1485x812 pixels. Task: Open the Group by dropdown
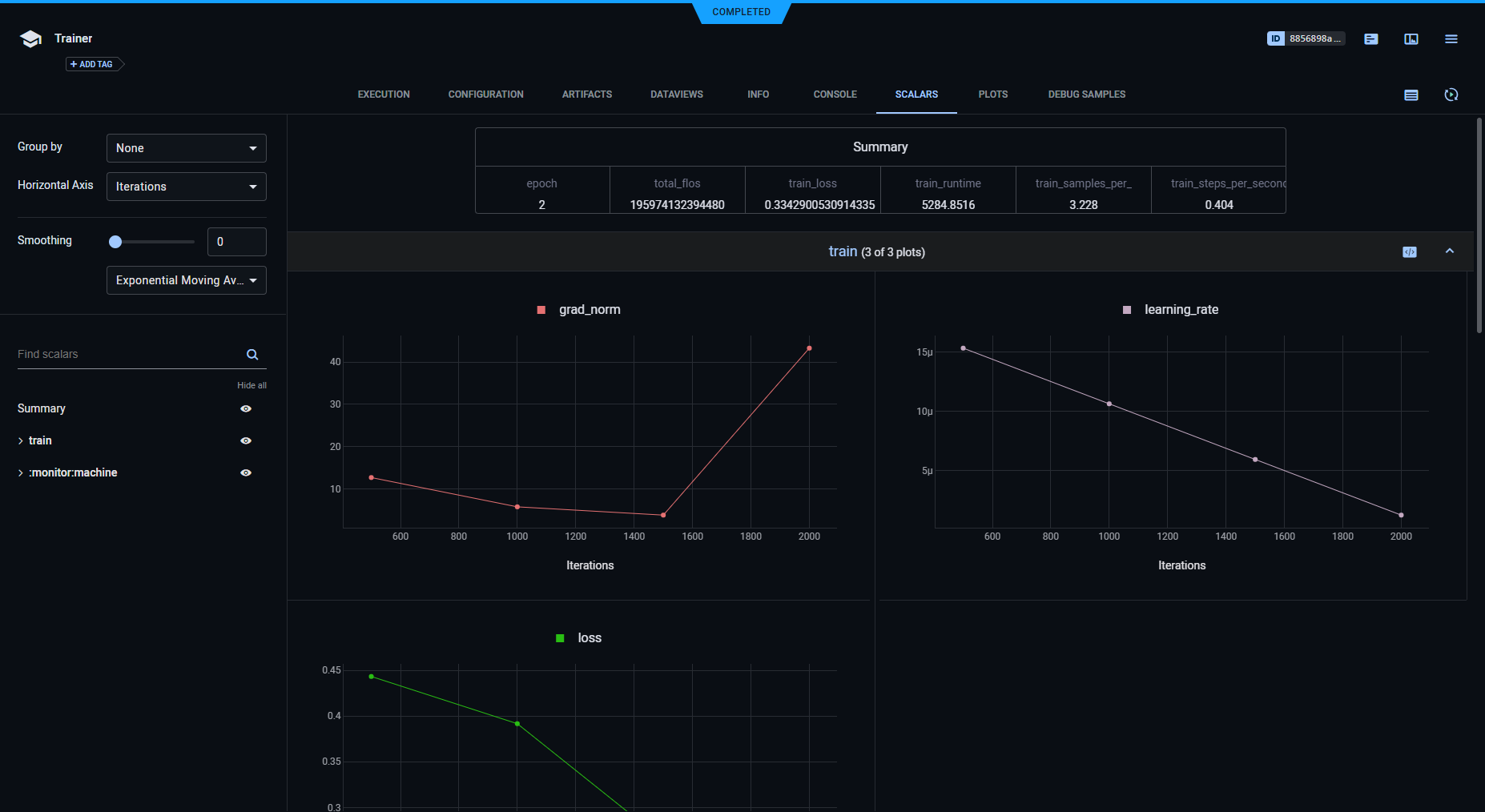pyautogui.click(x=186, y=147)
